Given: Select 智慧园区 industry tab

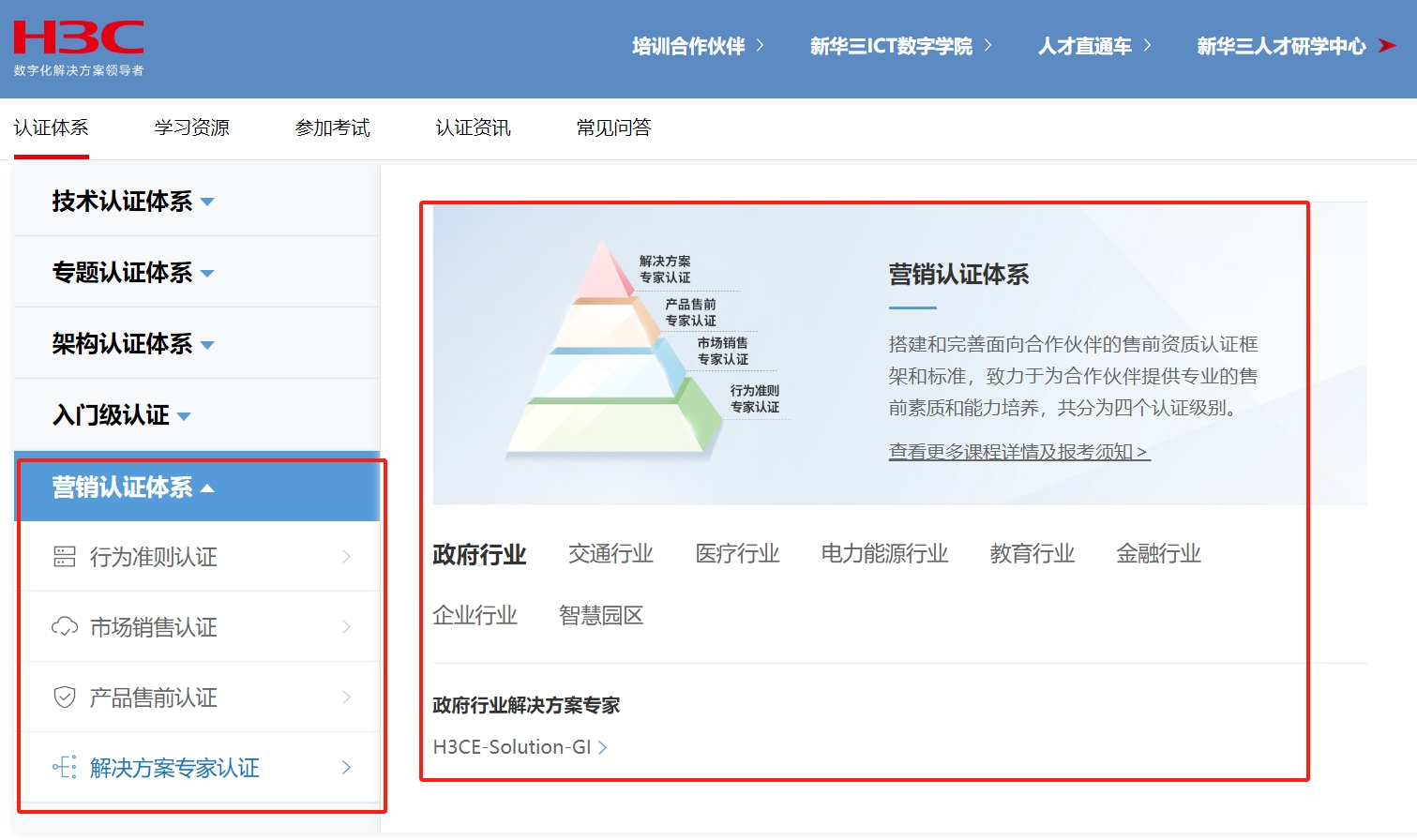Looking at the screenshot, I should coord(601,616).
